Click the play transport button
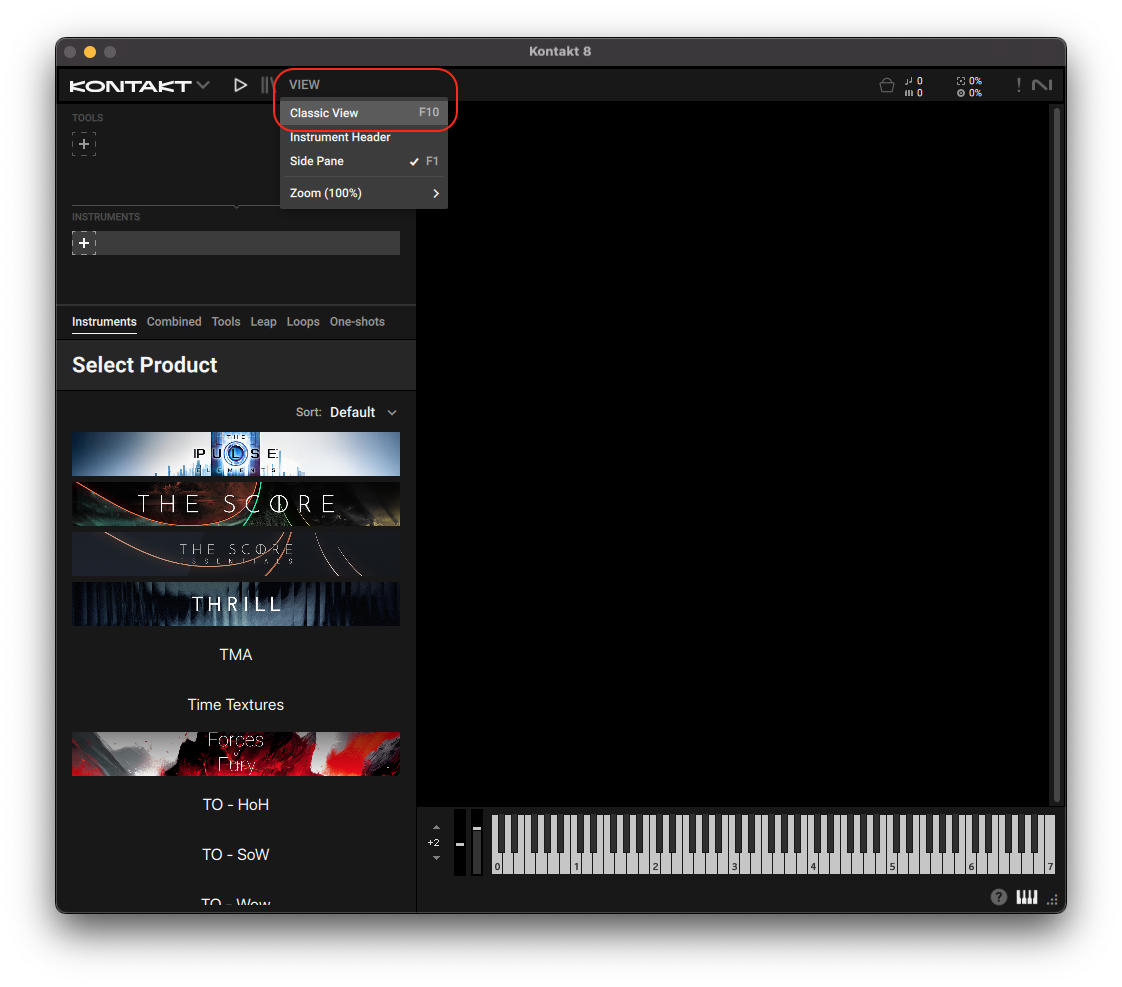Screen dimensions: 1122x987 tap(240, 85)
